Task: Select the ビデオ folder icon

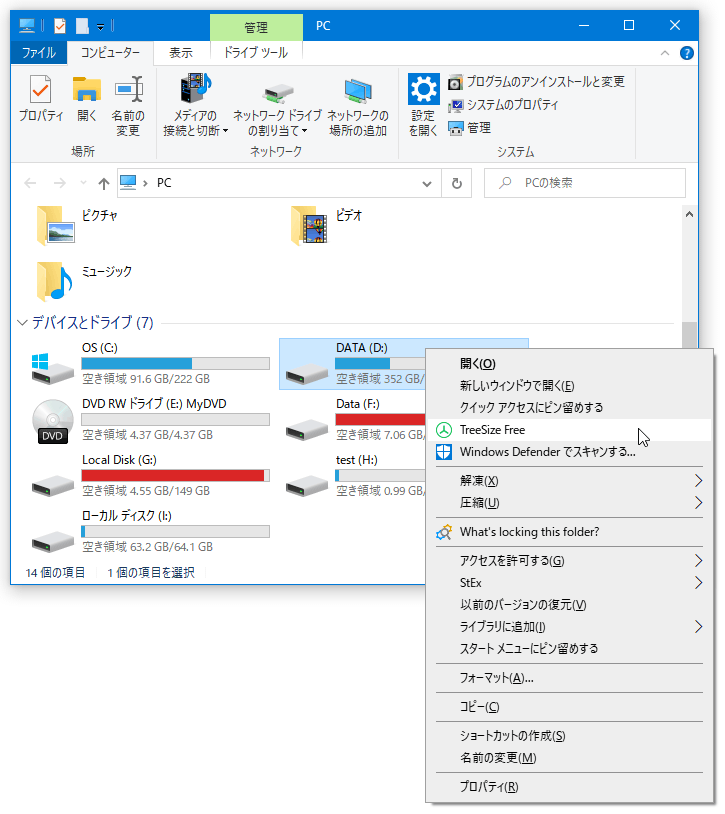Action: point(310,226)
